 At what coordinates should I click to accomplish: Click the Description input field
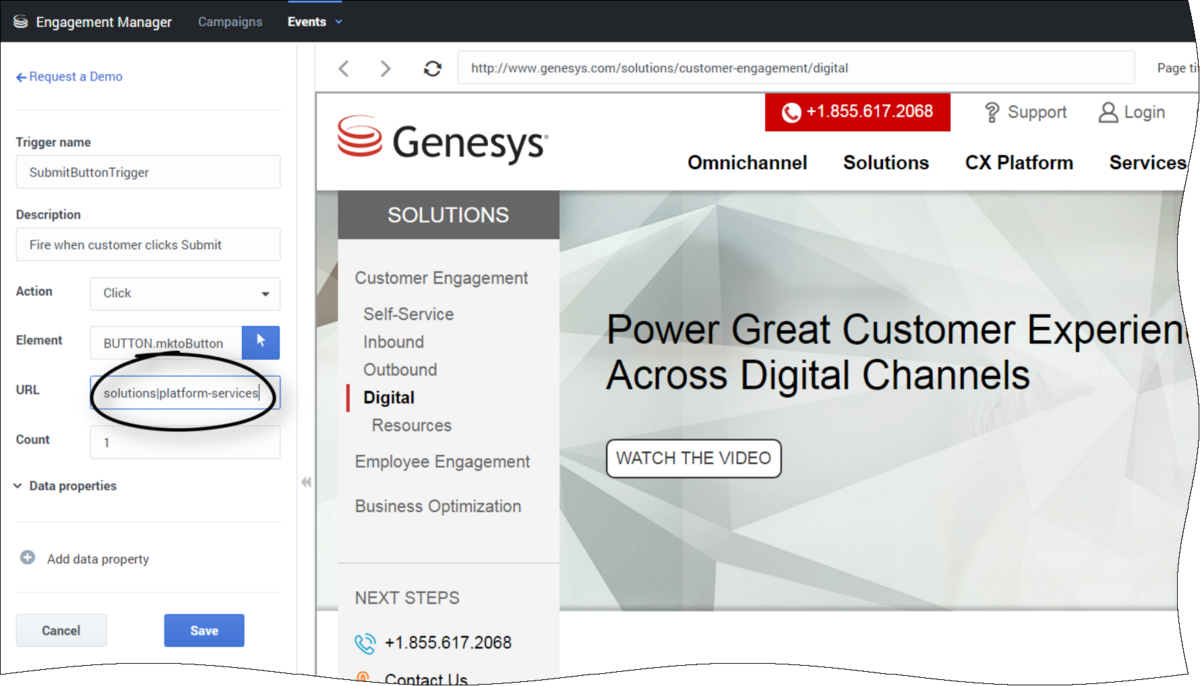[148, 244]
